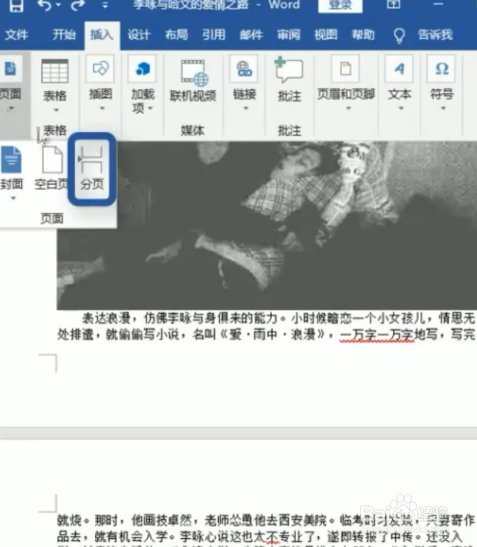Expand the 链接 dropdown arrow
The width and height of the screenshot is (477, 547).
(x=246, y=108)
